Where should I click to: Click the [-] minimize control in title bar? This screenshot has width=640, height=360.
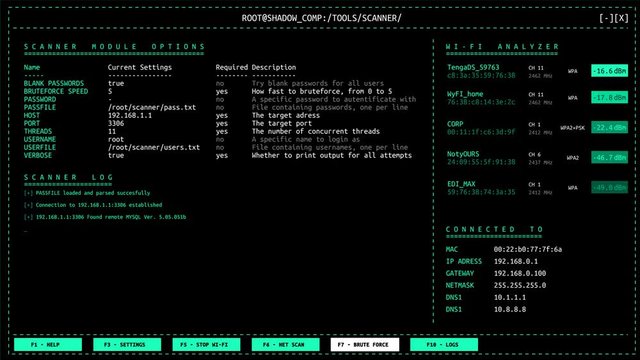(606, 18)
